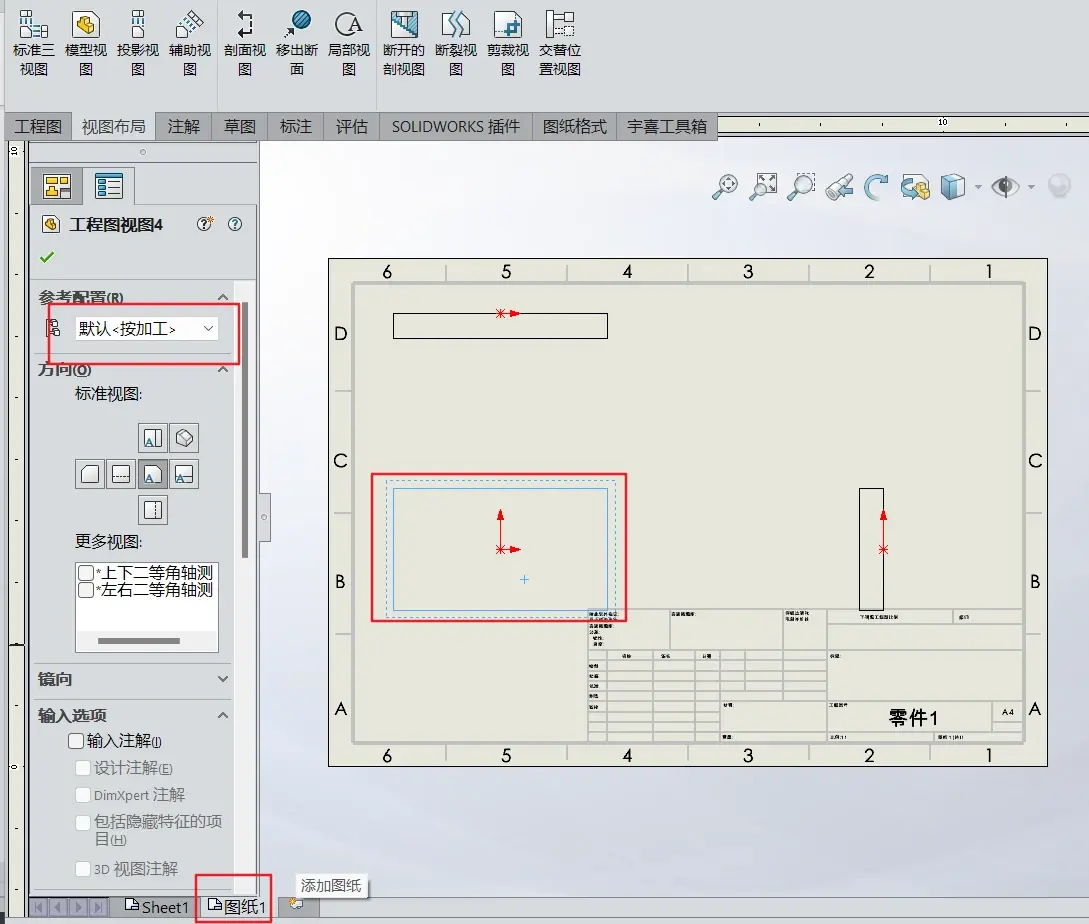Select the last standard view button in the middle row
1089x924 pixels.
click(184, 474)
